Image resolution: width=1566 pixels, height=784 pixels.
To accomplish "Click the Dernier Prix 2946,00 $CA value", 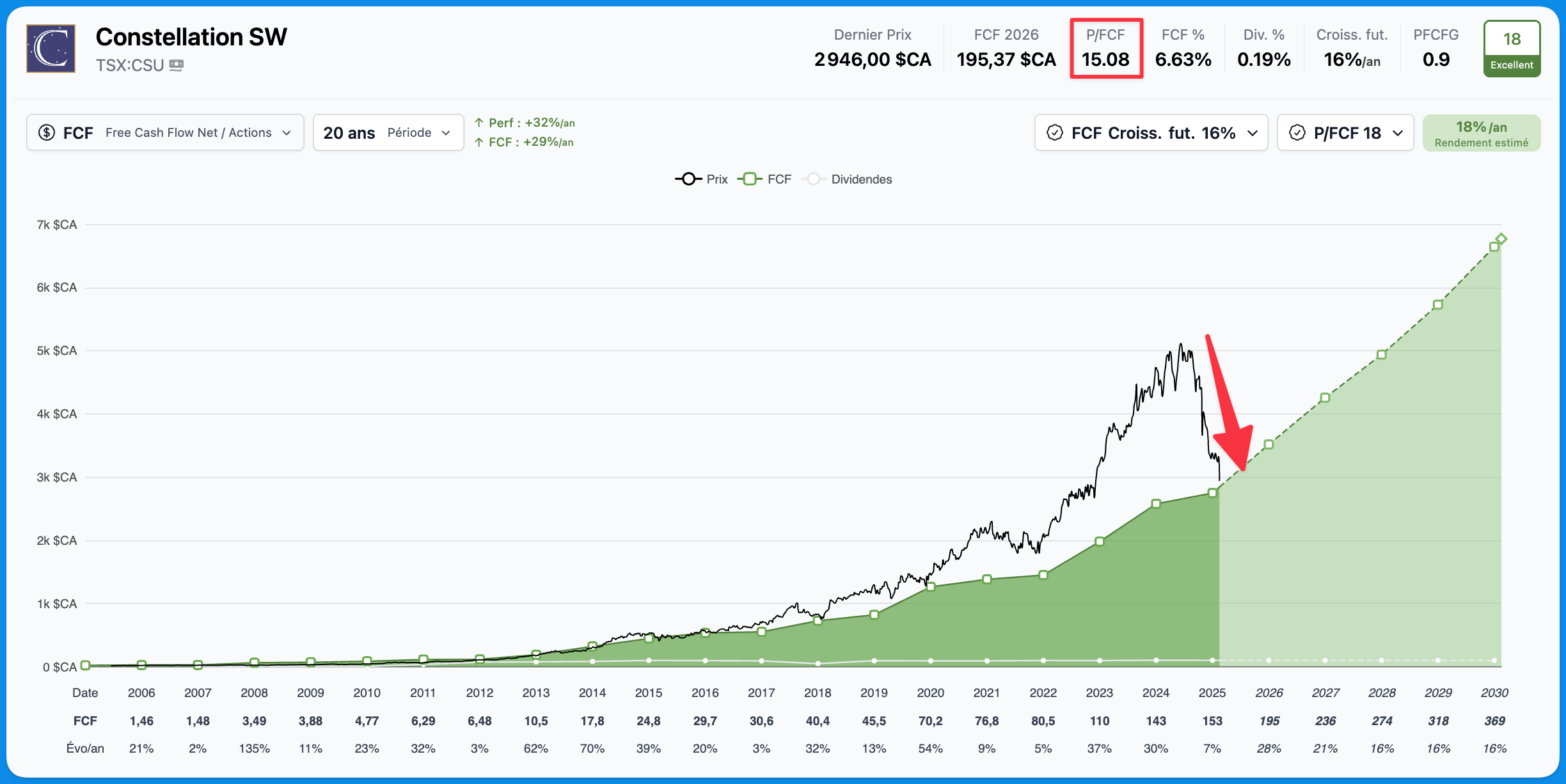I will pyautogui.click(x=873, y=59).
